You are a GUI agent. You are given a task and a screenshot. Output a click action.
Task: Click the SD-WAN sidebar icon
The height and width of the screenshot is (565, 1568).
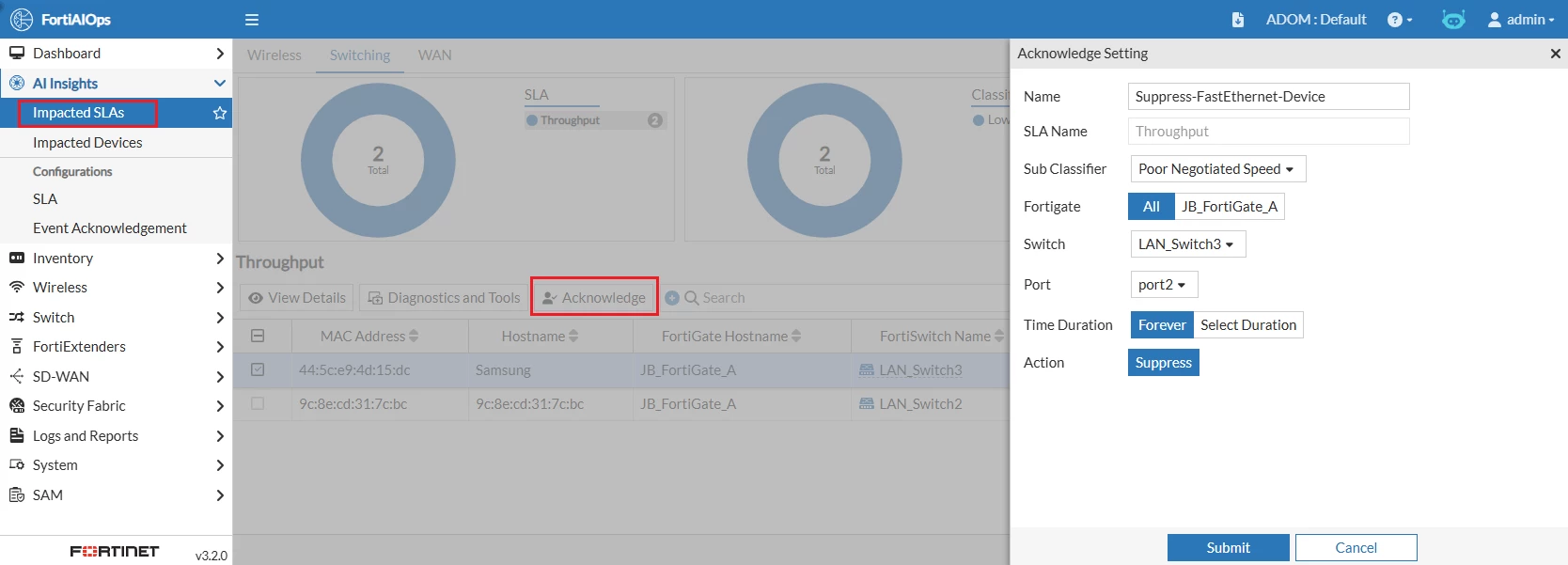pos(17,377)
